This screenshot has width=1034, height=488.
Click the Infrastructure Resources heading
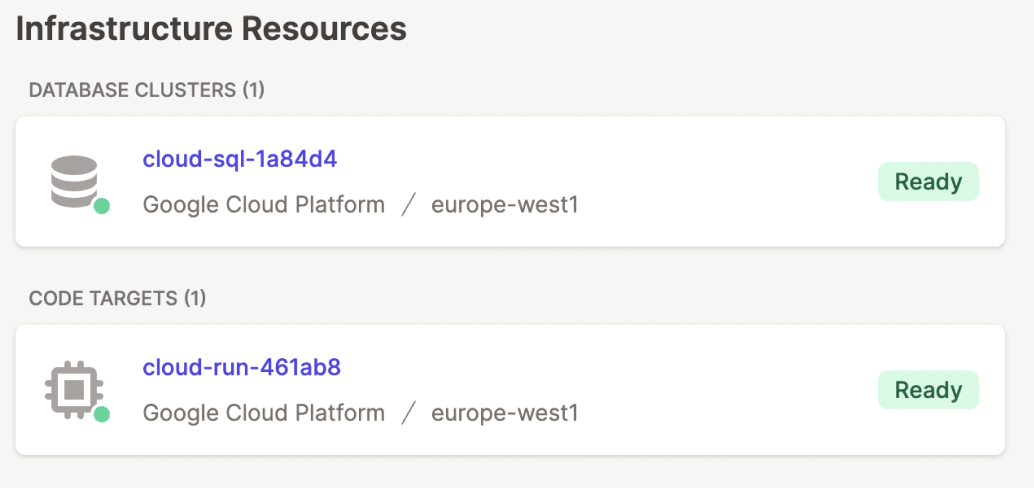coord(211,30)
